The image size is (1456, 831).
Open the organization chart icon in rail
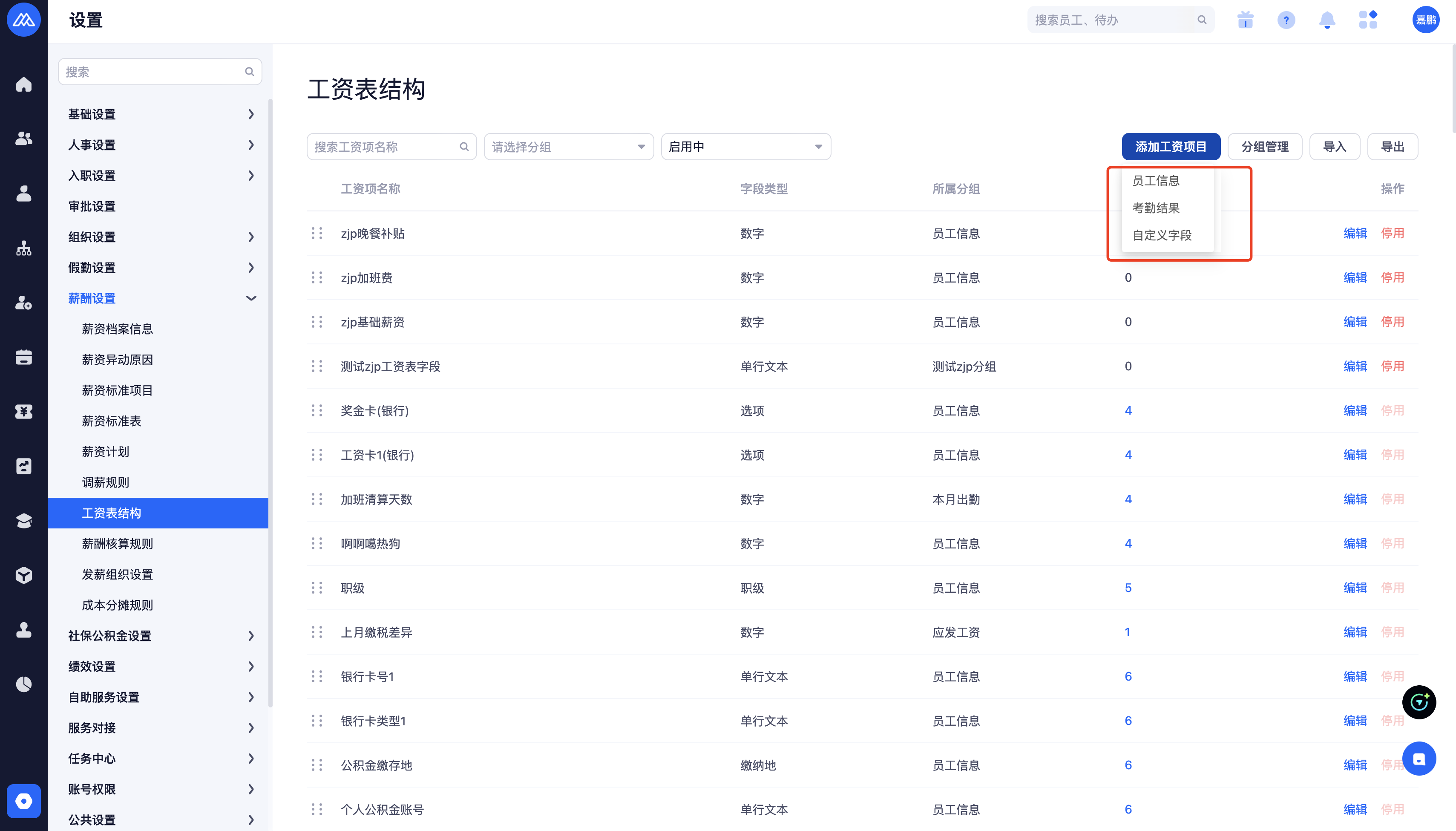(x=23, y=248)
